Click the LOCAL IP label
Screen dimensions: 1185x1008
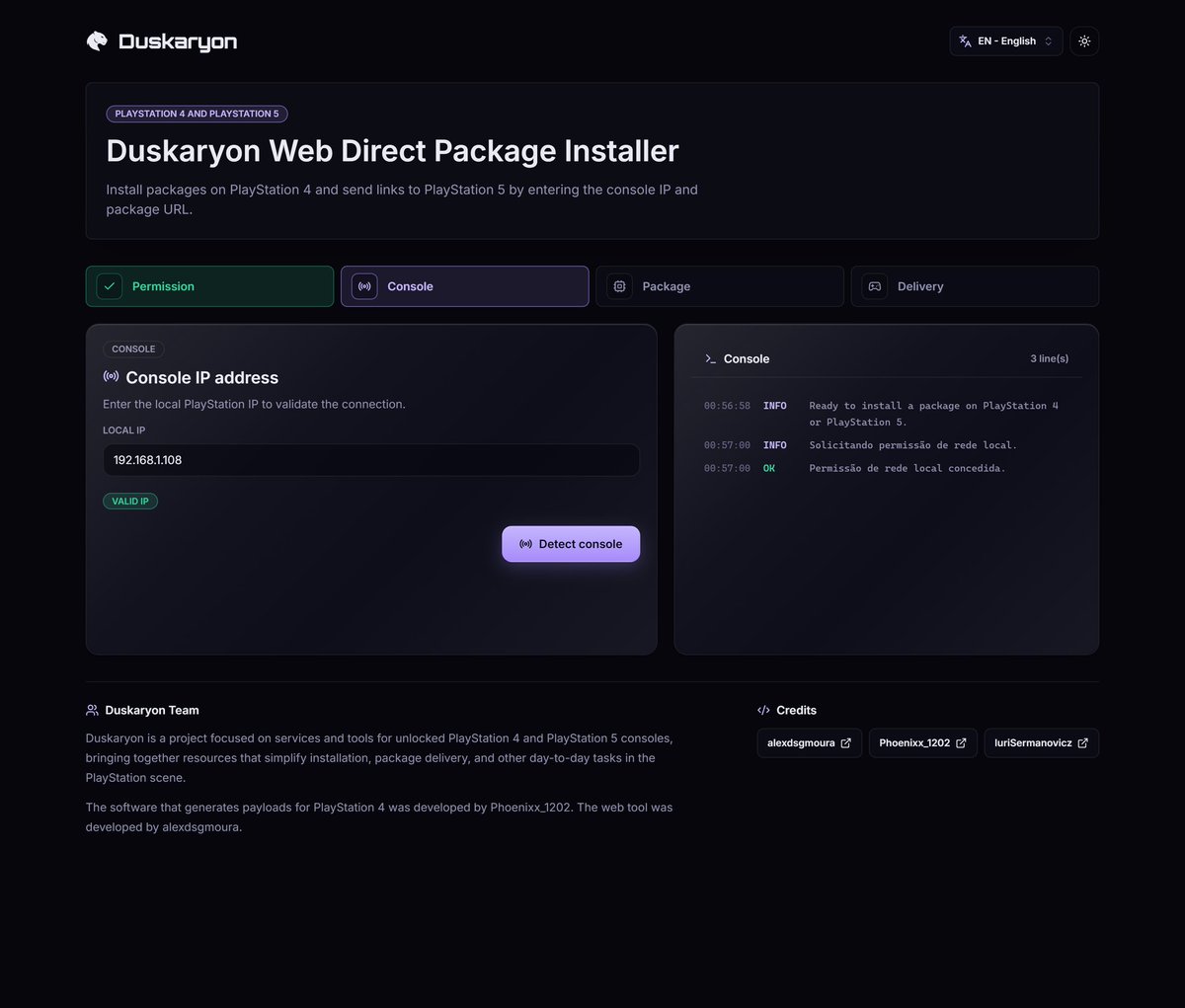tap(124, 430)
